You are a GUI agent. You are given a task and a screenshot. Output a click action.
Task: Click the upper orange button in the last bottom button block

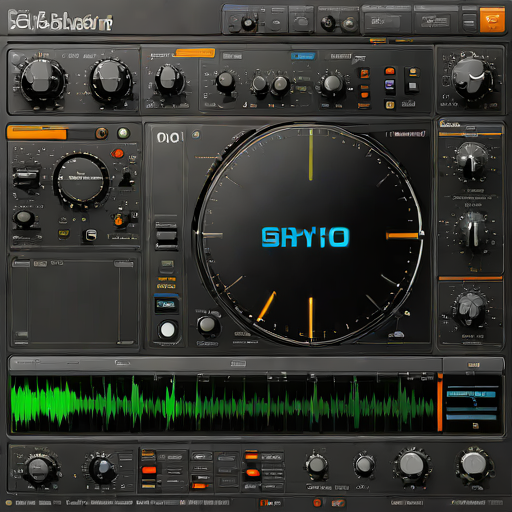point(252,457)
